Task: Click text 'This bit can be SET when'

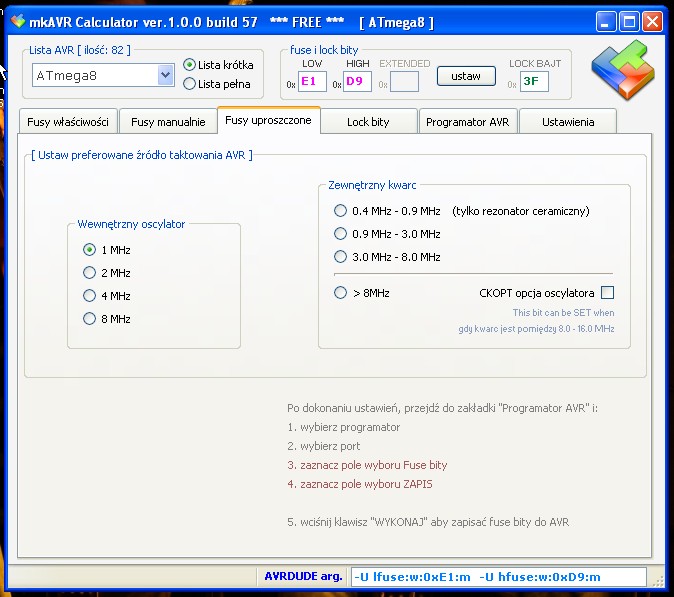Action: coord(564,312)
